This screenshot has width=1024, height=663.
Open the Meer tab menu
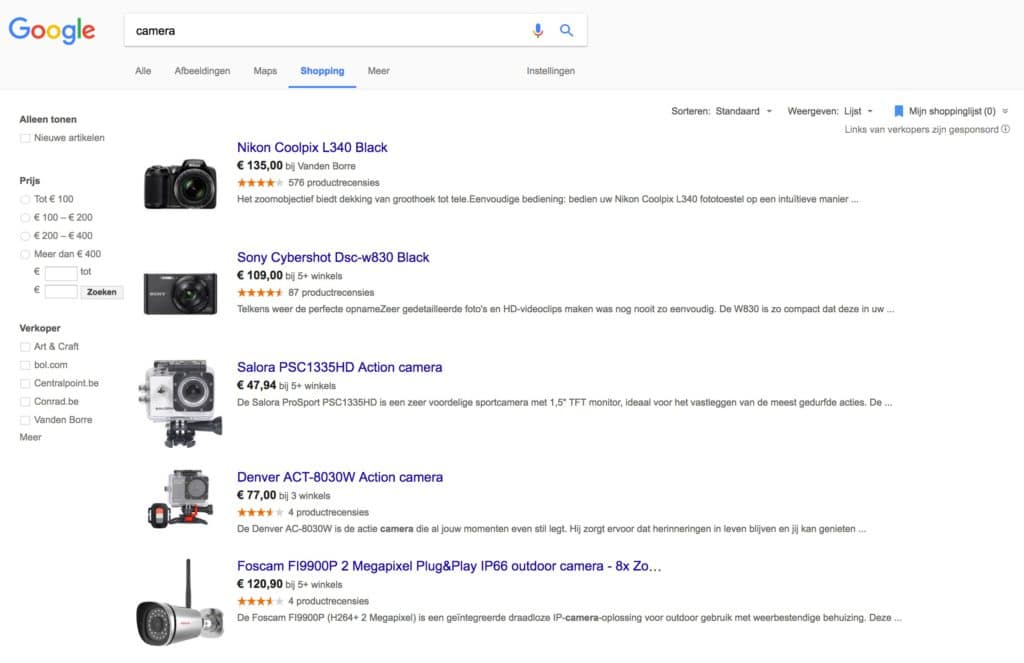click(378, 71)
